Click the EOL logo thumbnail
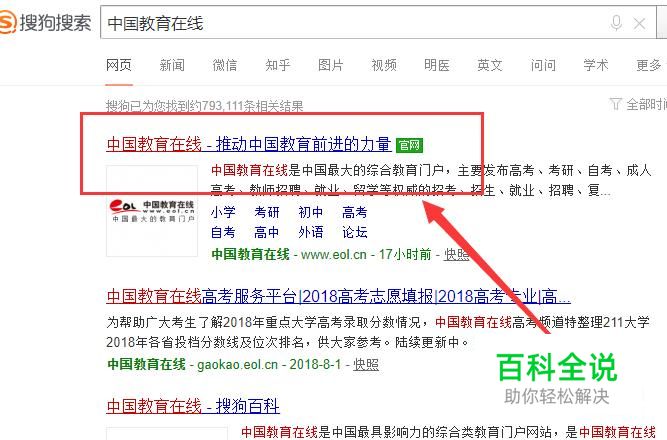Screen dimensions: 667x440 [152, 211]
